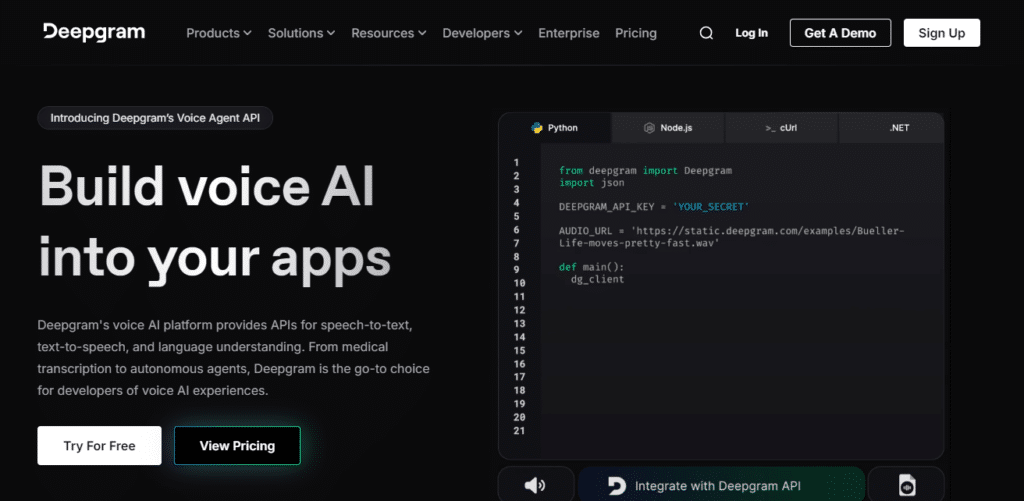
Task: Click the Sign Up button
Action: [x=942, y=33]
